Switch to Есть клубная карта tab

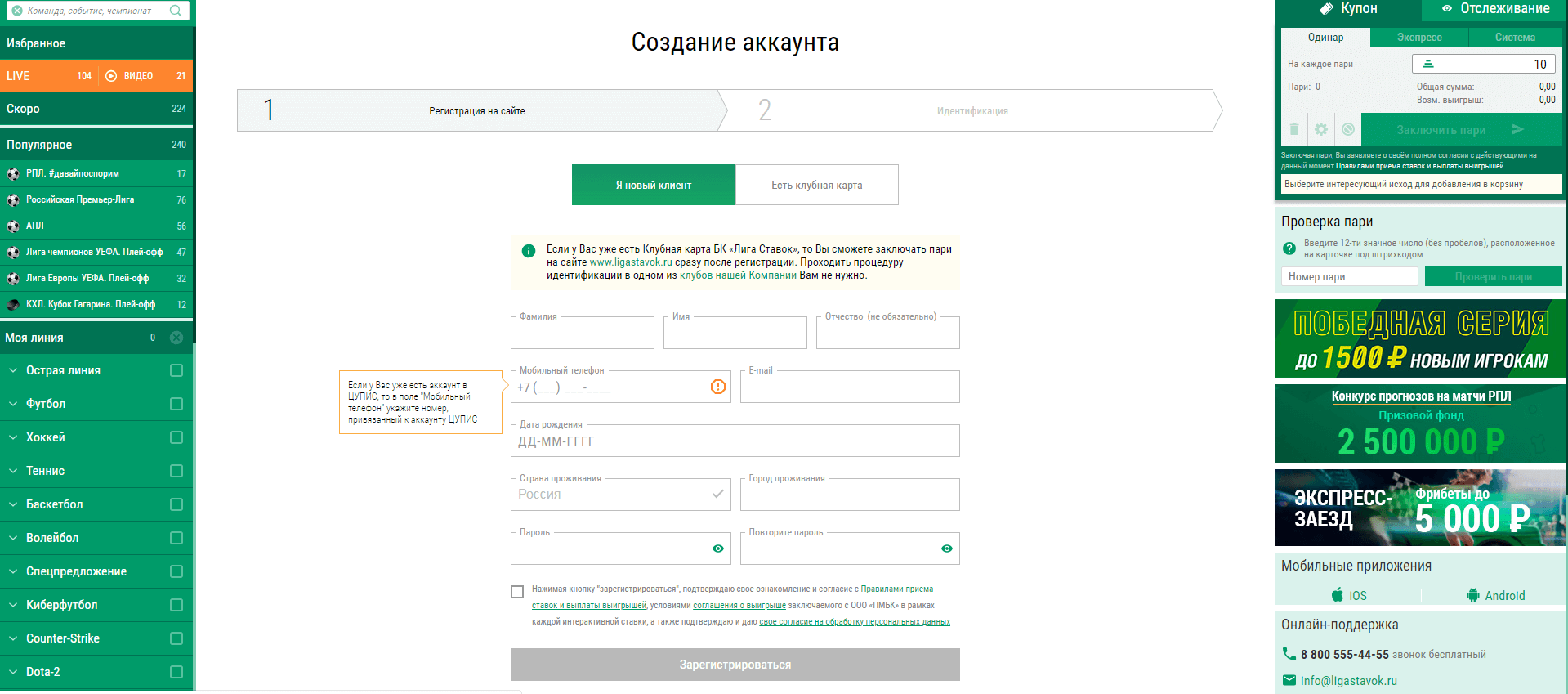817,185
